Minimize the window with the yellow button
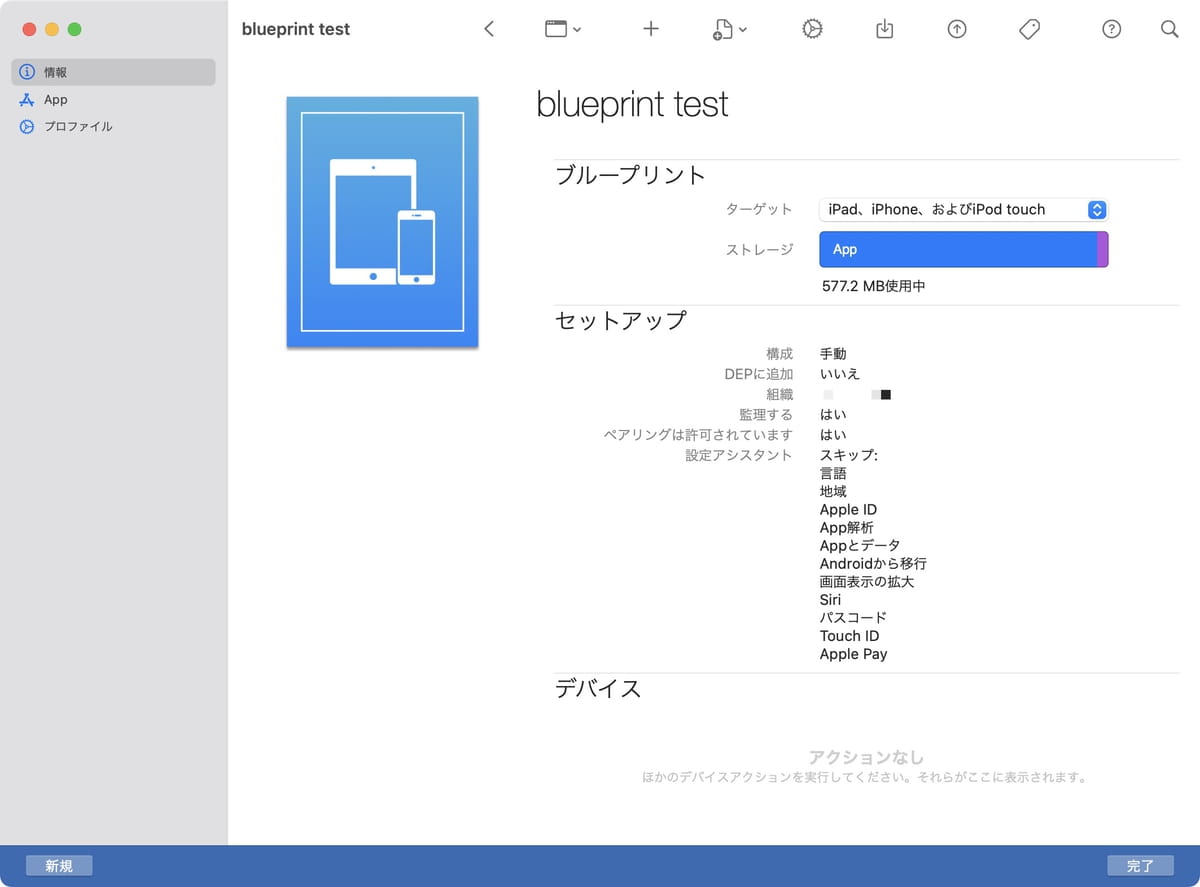Image resolution: width=1200 pixels, height=887 pixels. [x=52, y=29]
